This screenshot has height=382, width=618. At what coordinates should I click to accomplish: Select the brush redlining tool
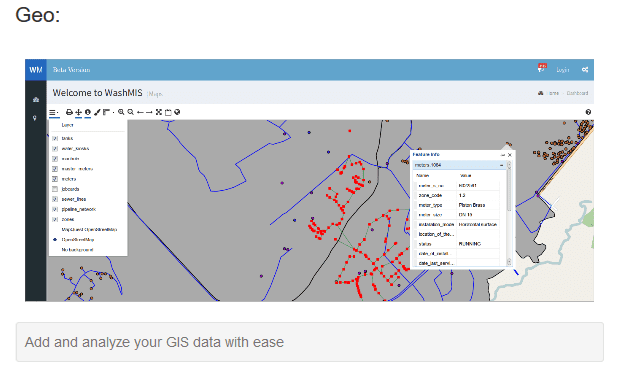97,112
